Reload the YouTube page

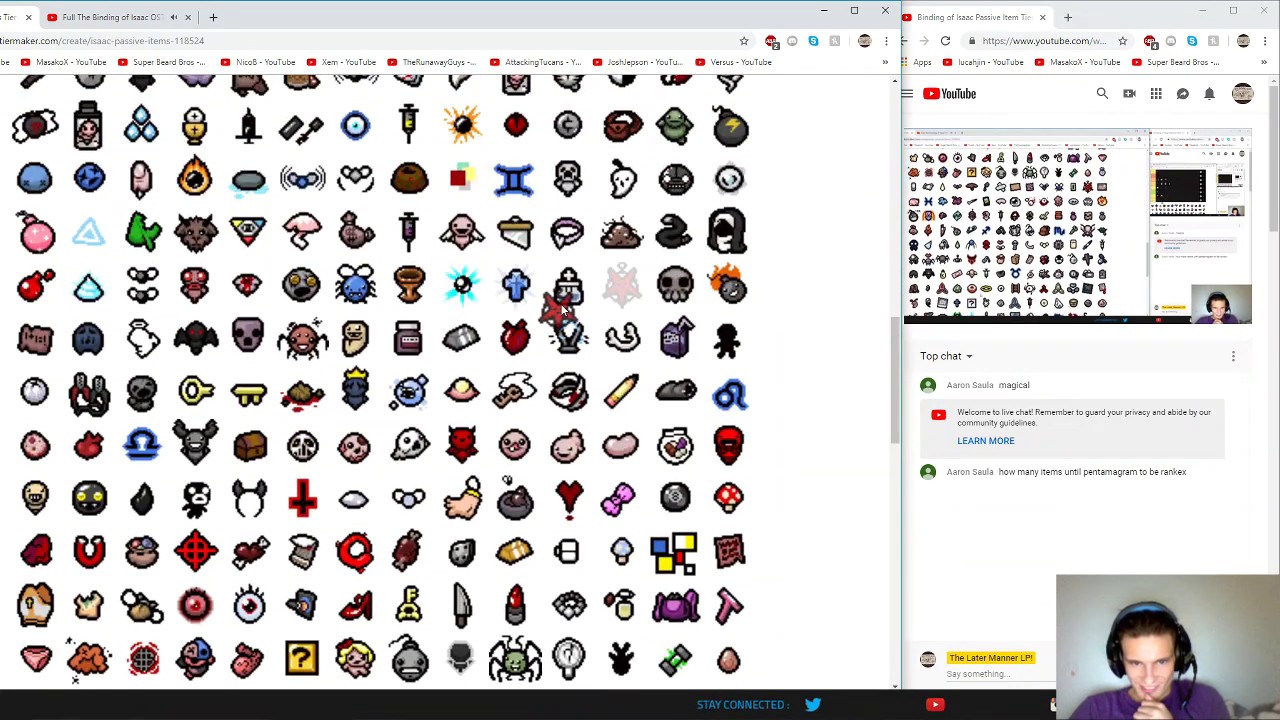pyautogui.click(x=945, y=41)
